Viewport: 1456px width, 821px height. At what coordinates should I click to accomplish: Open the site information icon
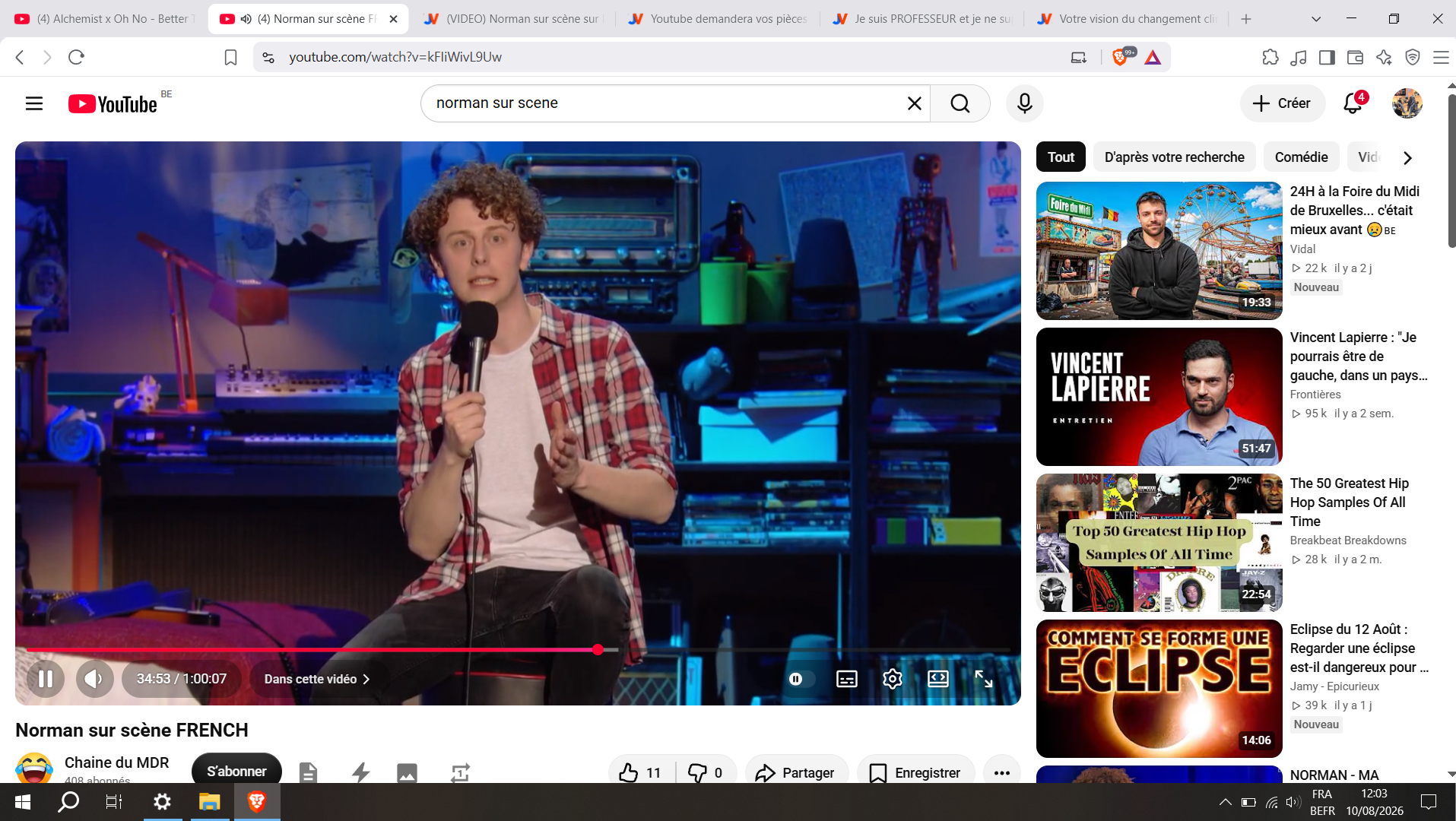click(x=268, y=57)
